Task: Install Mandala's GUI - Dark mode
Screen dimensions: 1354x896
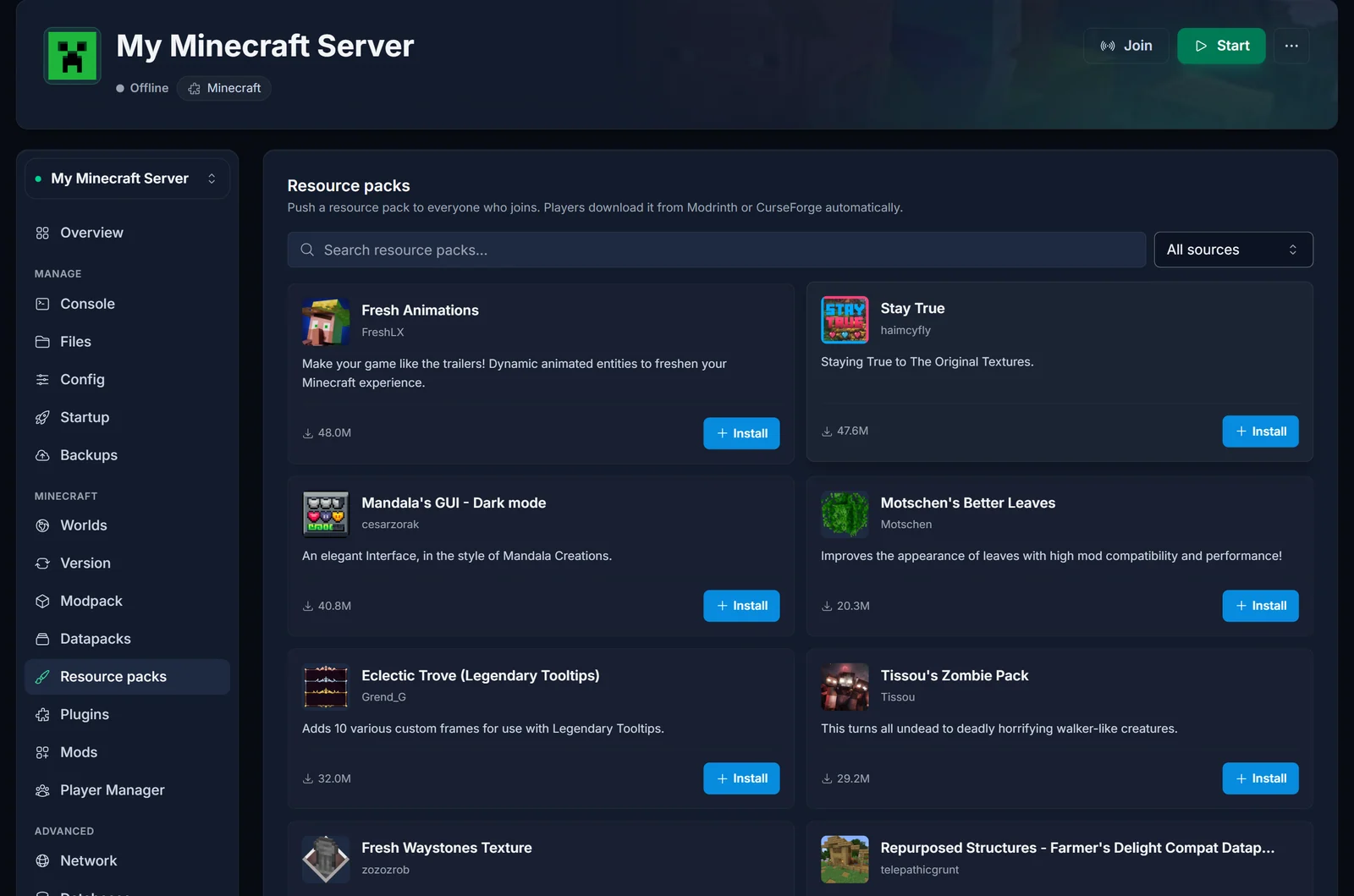Action: [x=741, y=606]
